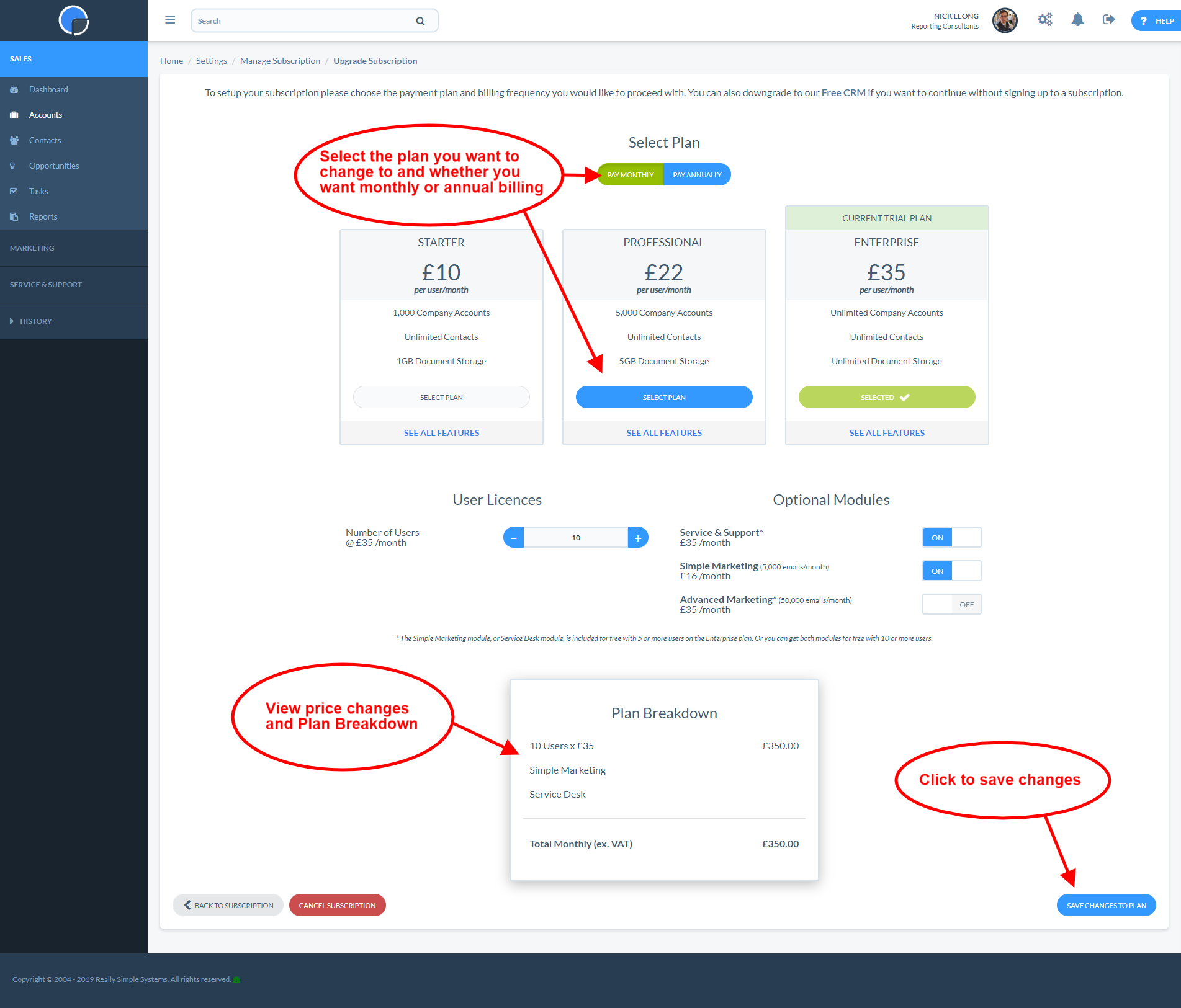Click the '10 Users x £35' line

(562, 746)
